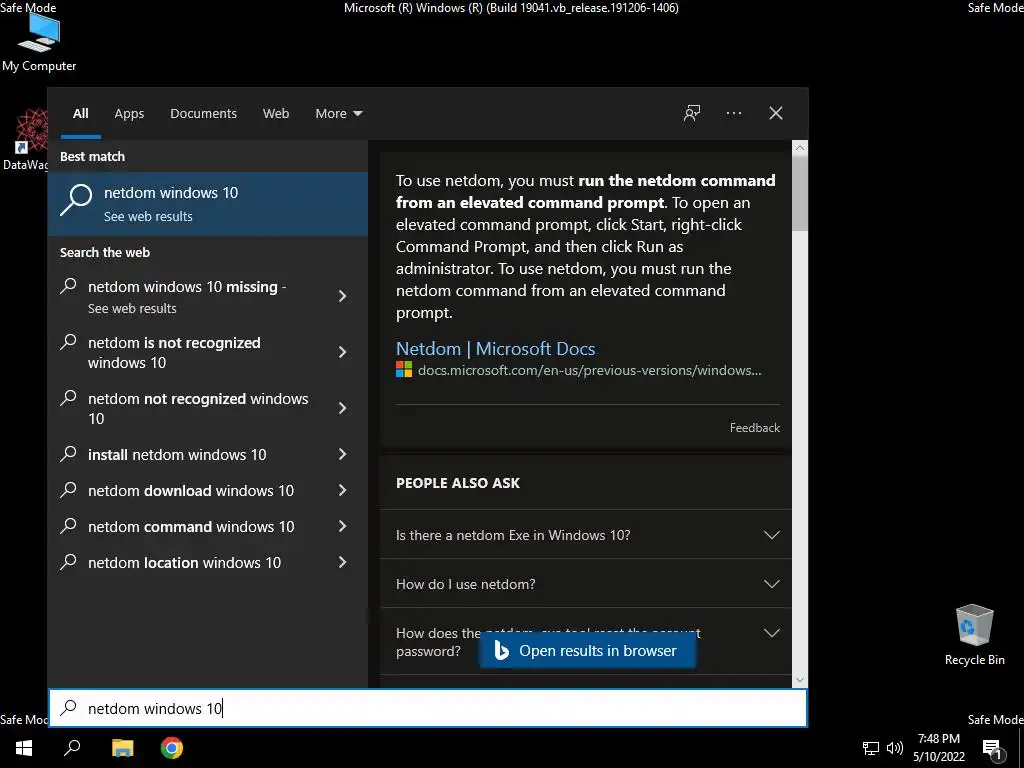Expand arrow for netdom not recognized windows 10
Viewport: 1024px width, 768px height.
click(342, 408)
